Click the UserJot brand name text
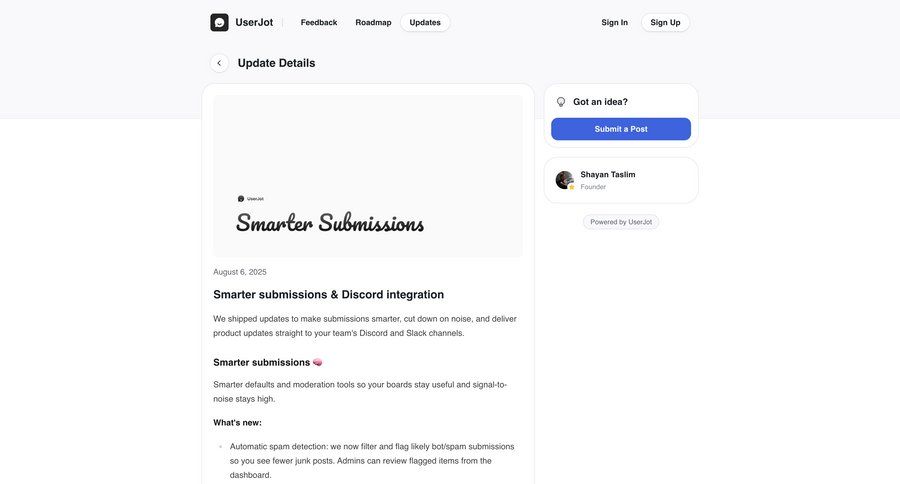 [254, 22]
